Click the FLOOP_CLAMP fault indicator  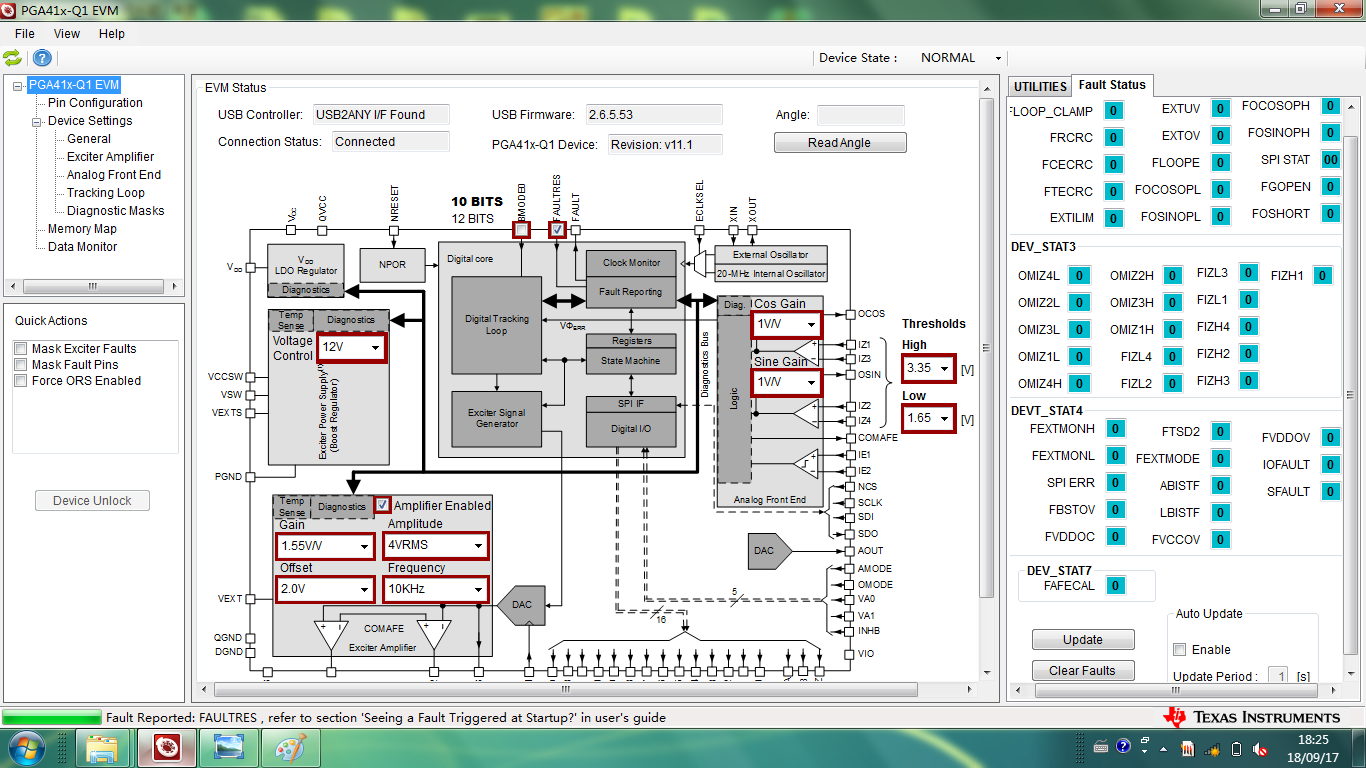click(x=1114, y=111)
